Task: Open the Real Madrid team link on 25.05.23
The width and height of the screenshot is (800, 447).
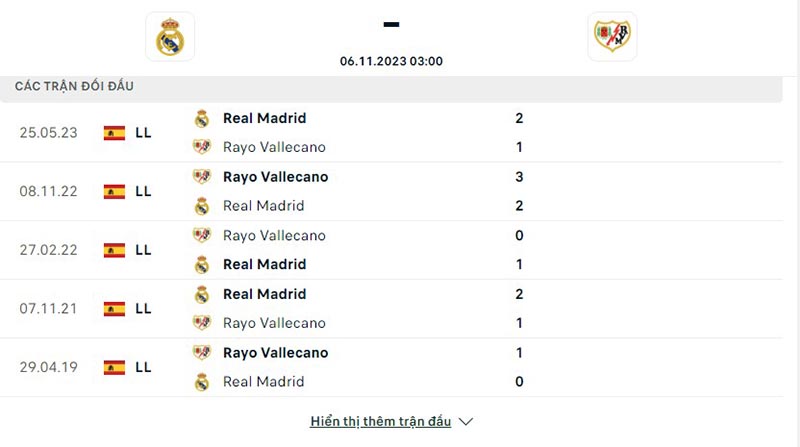Action: pyautogui.click(x=263, y=118)
